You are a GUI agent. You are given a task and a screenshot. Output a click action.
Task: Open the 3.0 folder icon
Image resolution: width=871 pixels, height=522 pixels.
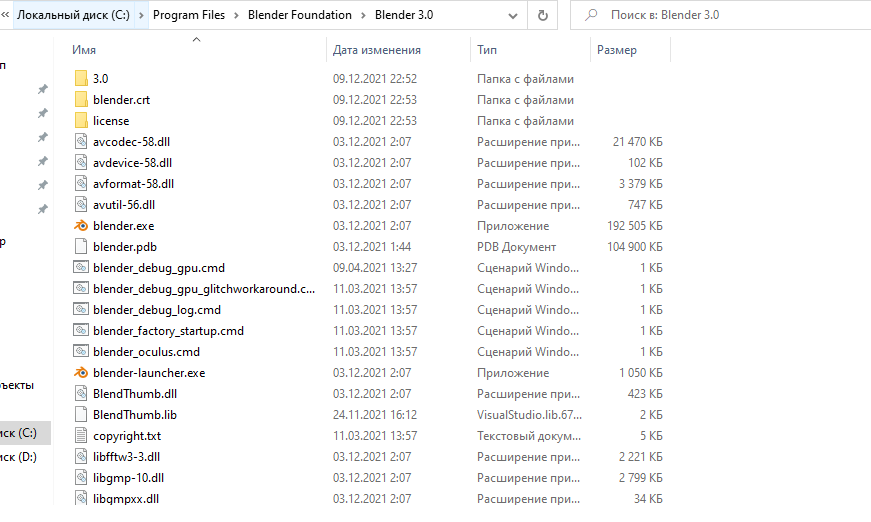(81, 78)
